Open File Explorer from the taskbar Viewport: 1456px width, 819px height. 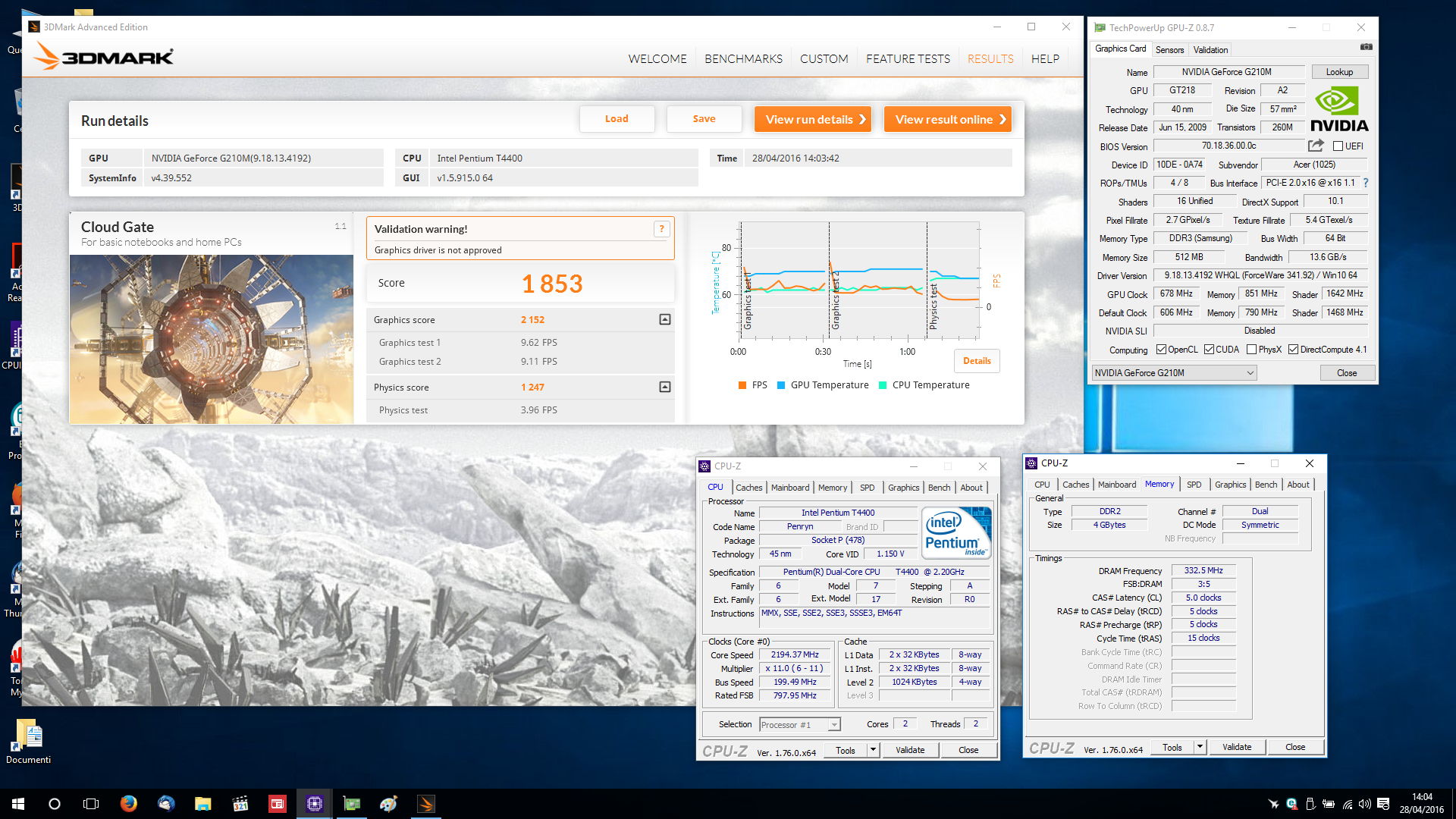[x=203, y=804]
